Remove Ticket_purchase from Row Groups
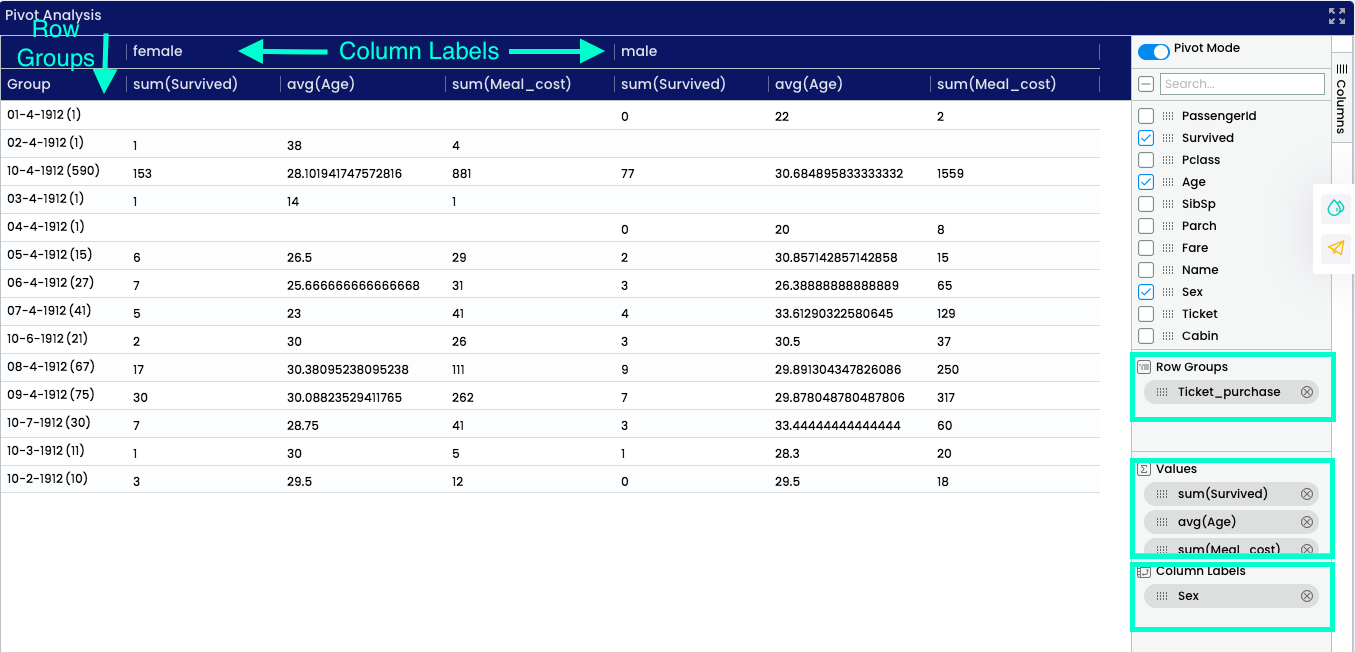The height and width of the screenshot is (652, 1355). pos(1306,392)
